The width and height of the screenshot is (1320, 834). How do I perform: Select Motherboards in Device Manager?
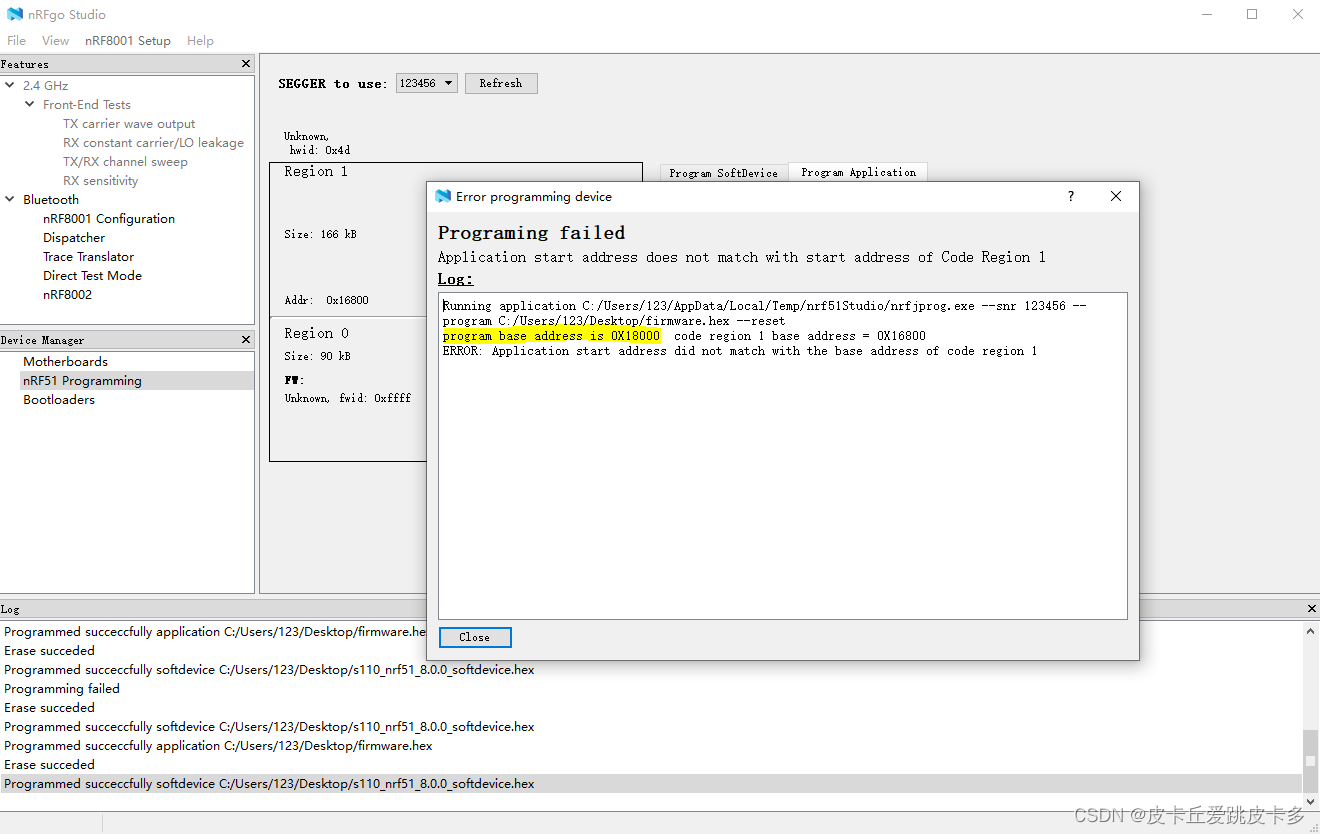point(65,362)
